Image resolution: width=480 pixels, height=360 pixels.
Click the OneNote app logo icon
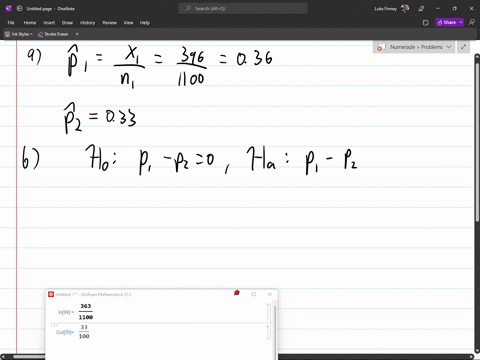[9, 8]
